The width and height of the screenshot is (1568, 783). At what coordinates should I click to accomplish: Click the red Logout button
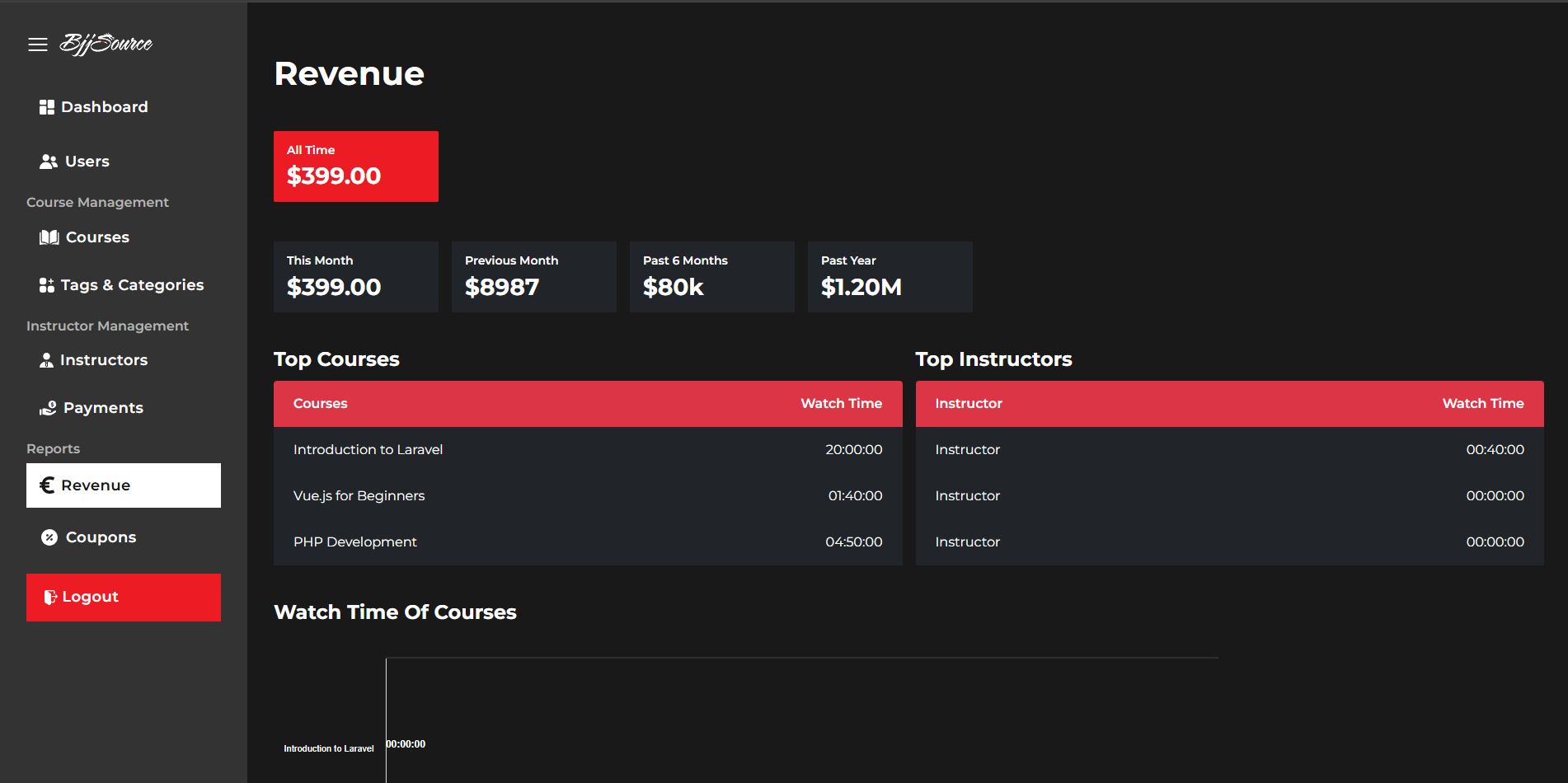(124, 598)
